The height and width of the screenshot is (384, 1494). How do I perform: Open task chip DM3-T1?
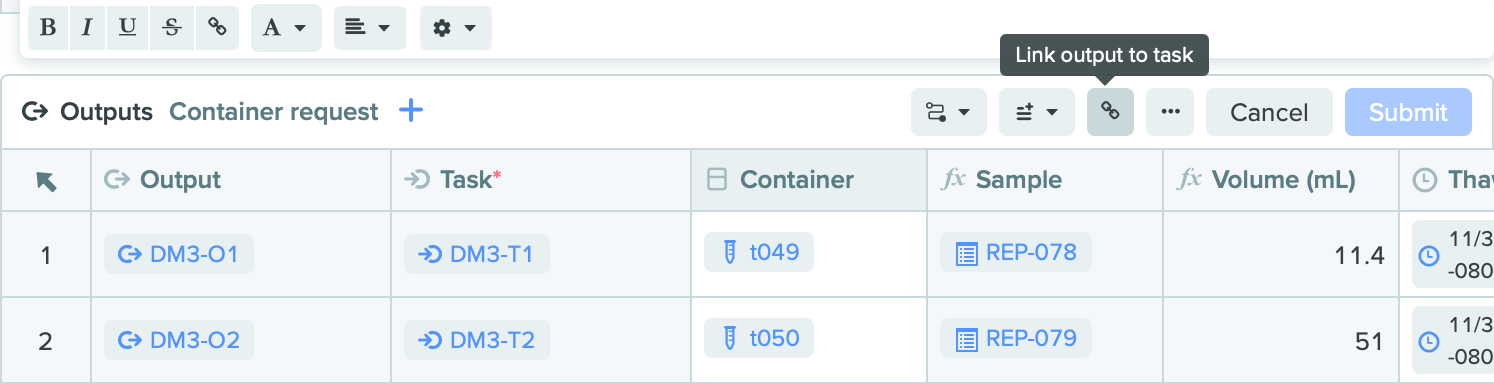[477, 254]
